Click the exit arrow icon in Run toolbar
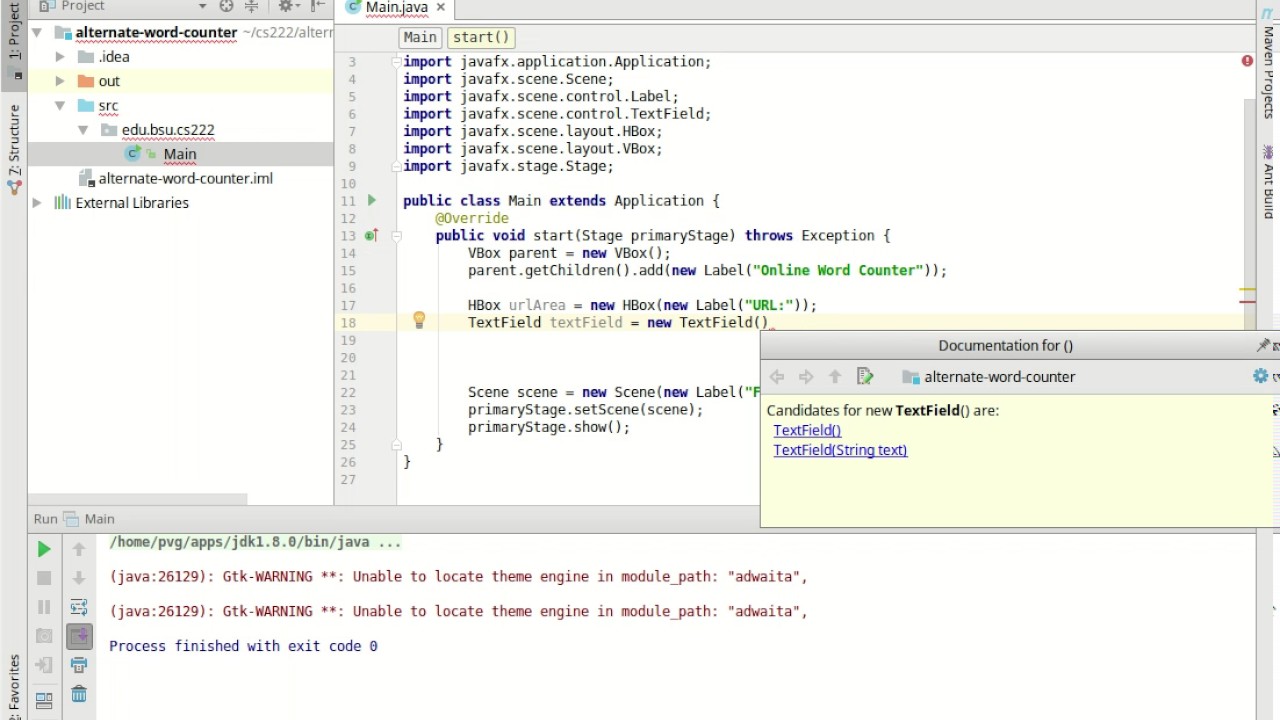 44,665
